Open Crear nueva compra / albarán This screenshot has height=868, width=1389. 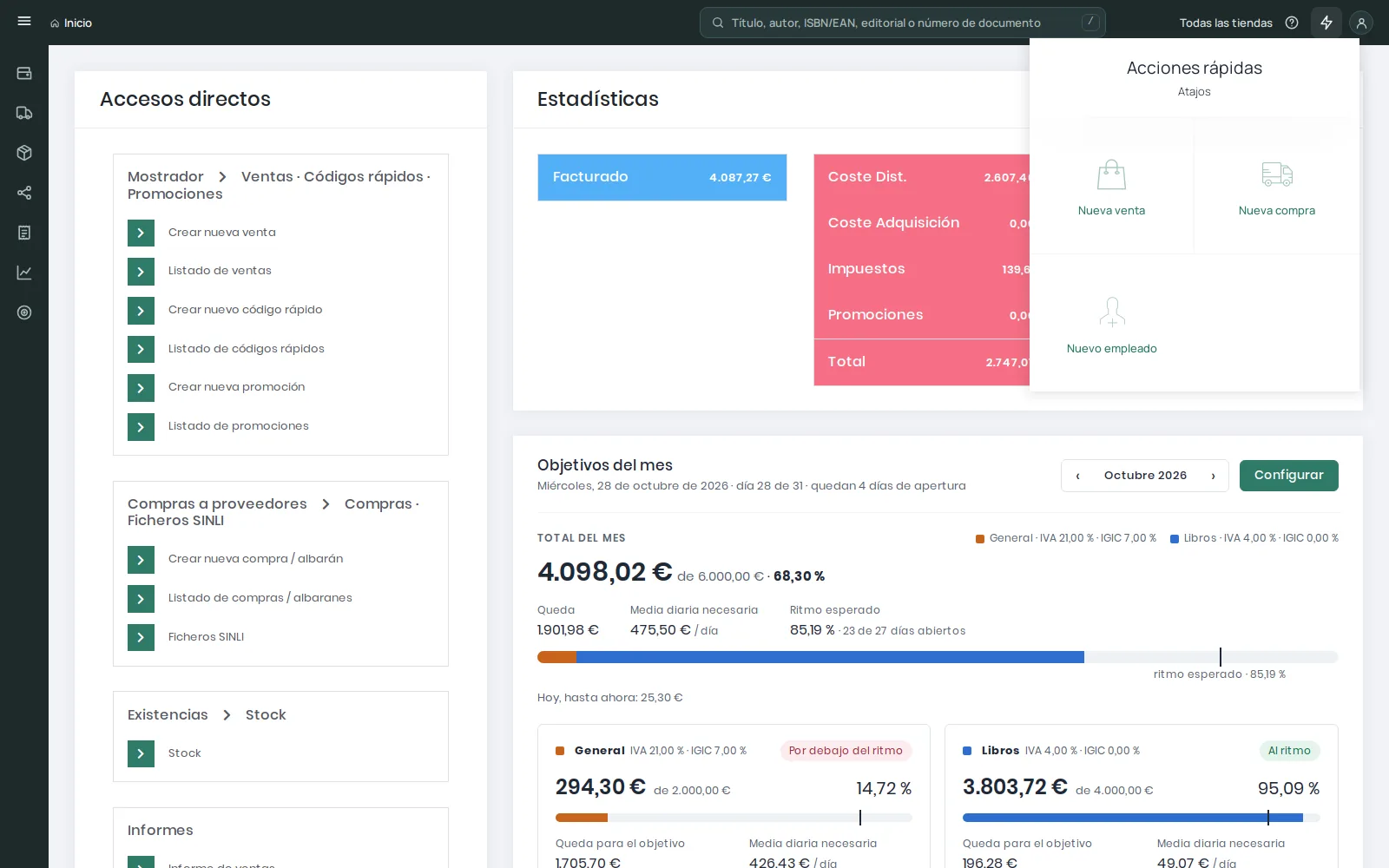[255, 559]
